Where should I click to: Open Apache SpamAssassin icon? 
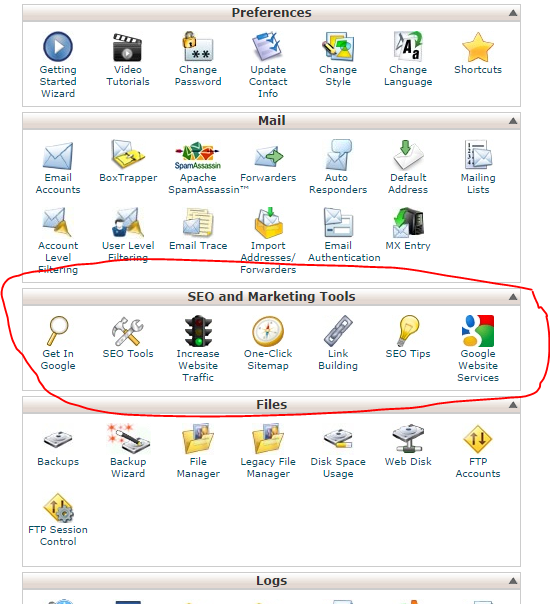click(x=198, y=156)
